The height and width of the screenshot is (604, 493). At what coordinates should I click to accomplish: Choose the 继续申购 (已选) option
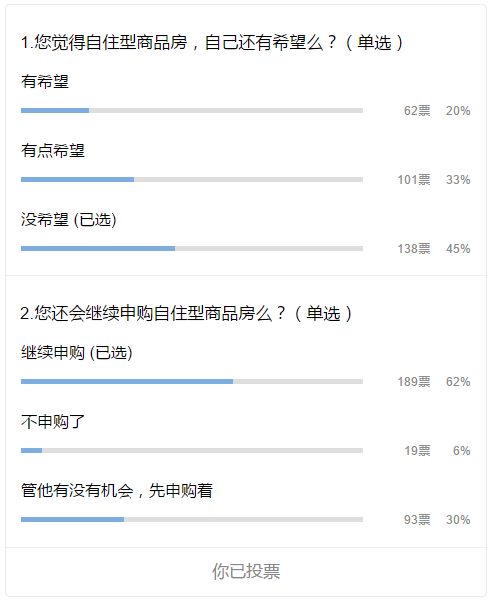click(77, 352)
